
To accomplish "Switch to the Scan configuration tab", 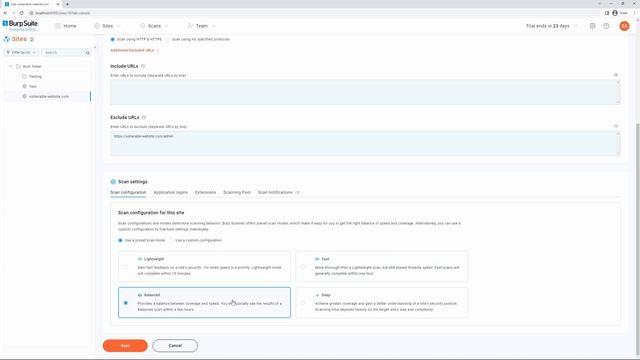I will (128, 192).
